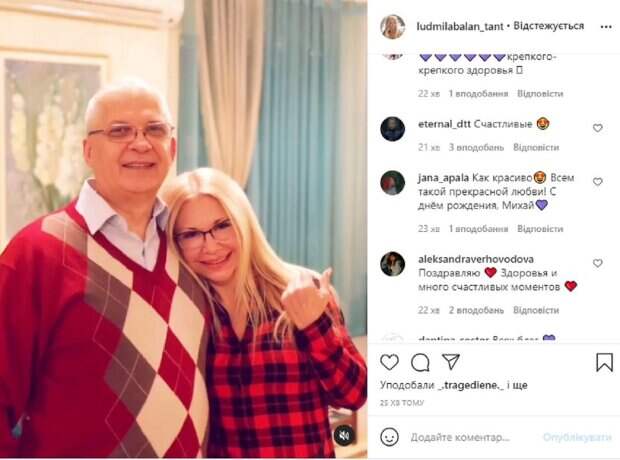The image size is (620, 460).
Task: Open the emoji picker smiley icon
Action: click(389, 437)
